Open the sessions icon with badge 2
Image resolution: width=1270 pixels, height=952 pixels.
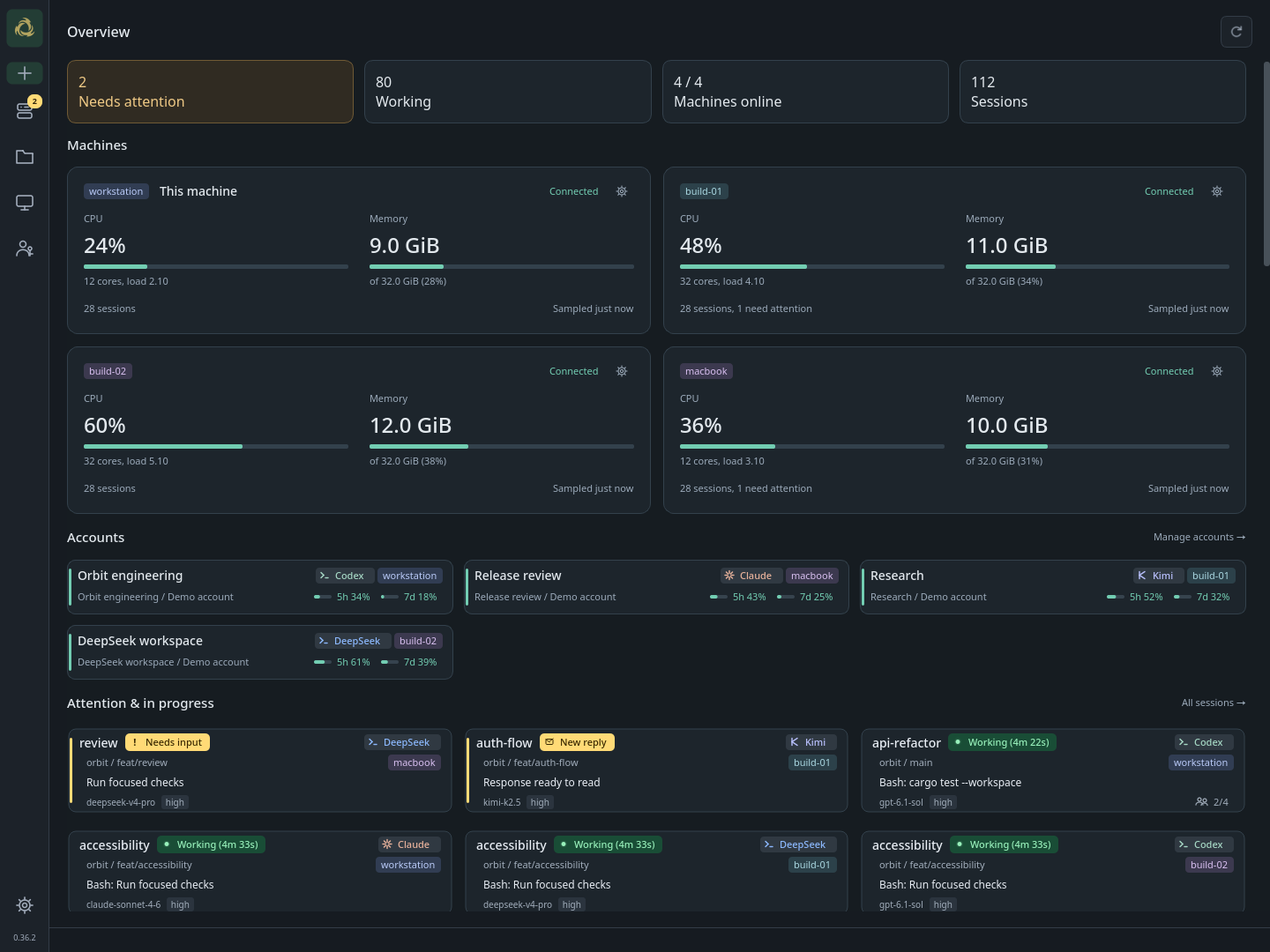pos(25,111)
